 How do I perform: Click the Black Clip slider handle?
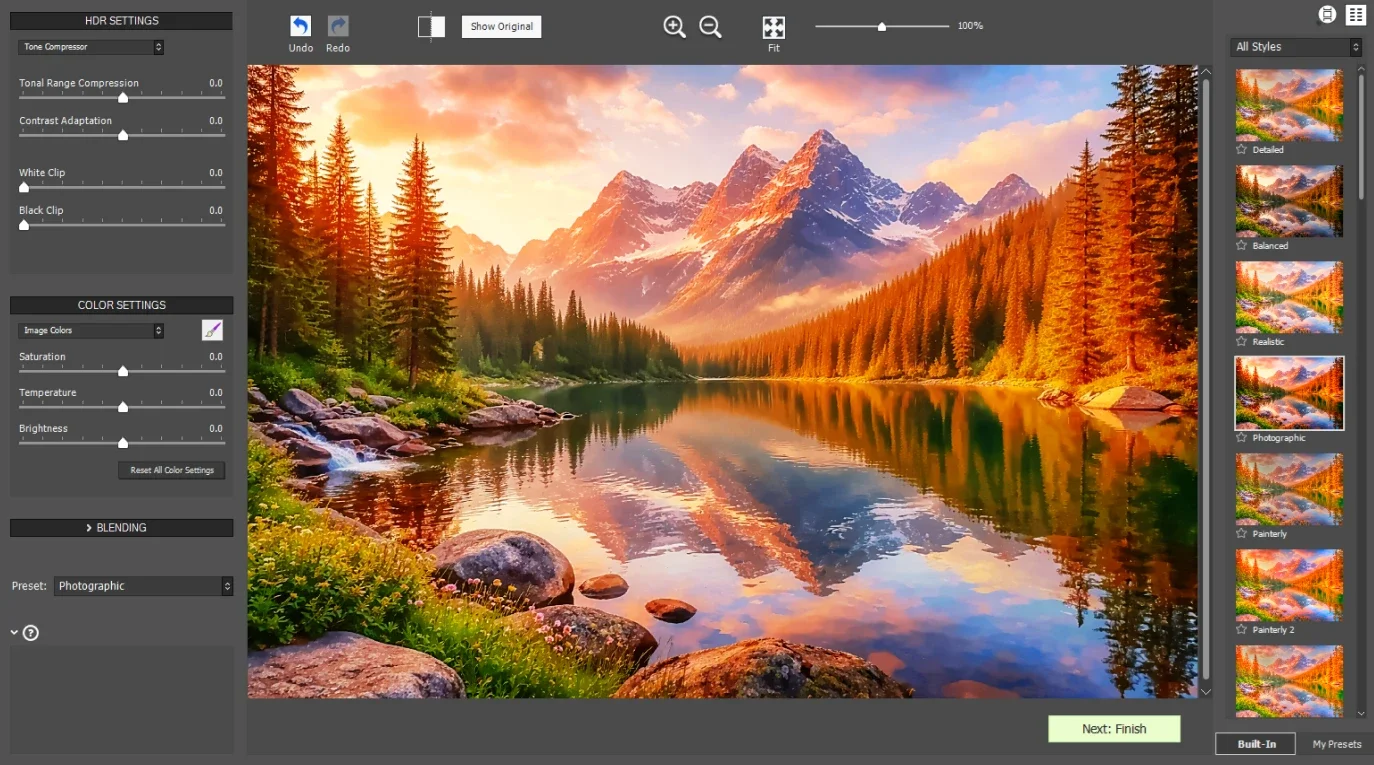click(24, 225)
